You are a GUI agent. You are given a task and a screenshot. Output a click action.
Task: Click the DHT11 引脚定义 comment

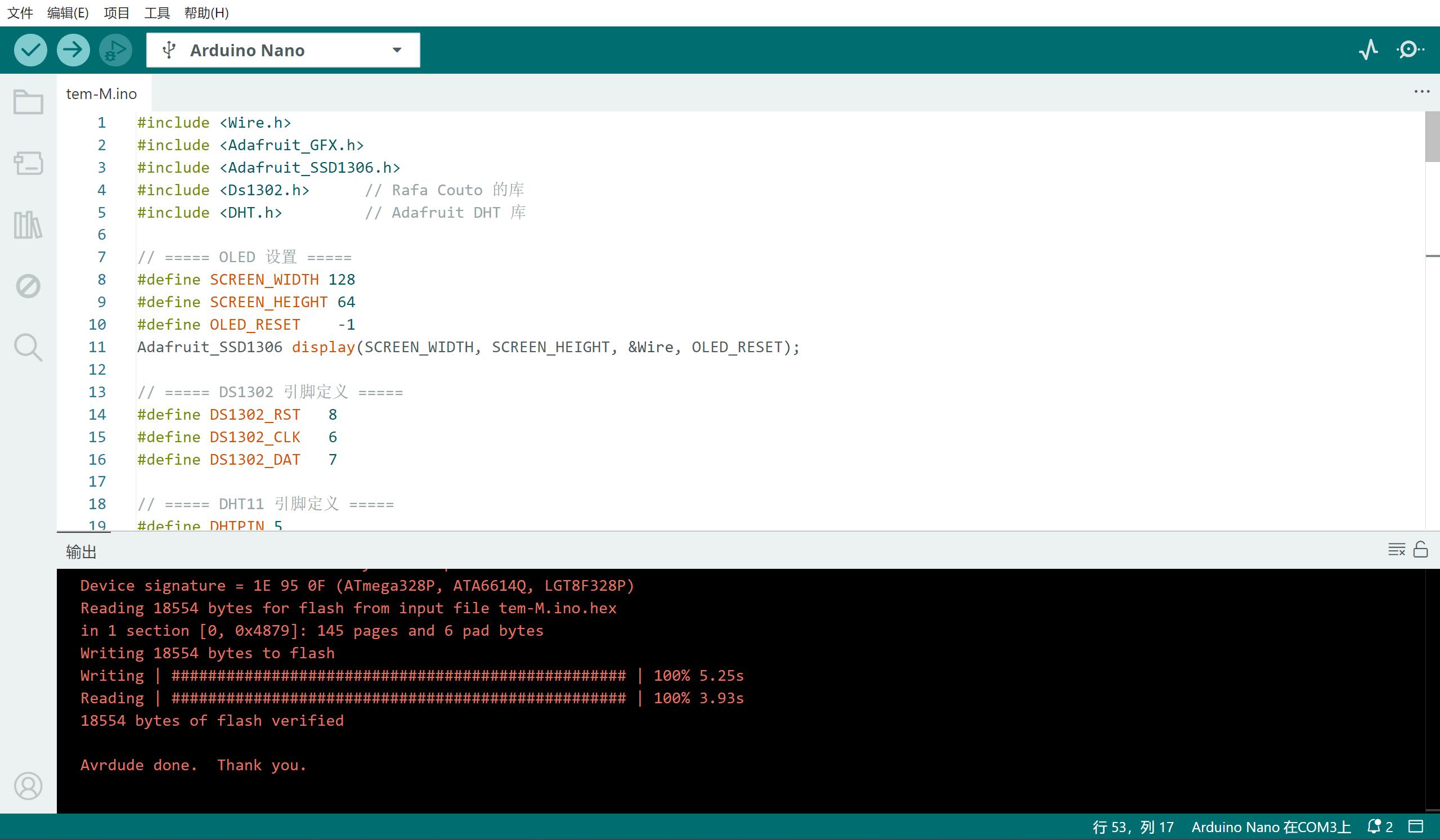coord(266,504)
